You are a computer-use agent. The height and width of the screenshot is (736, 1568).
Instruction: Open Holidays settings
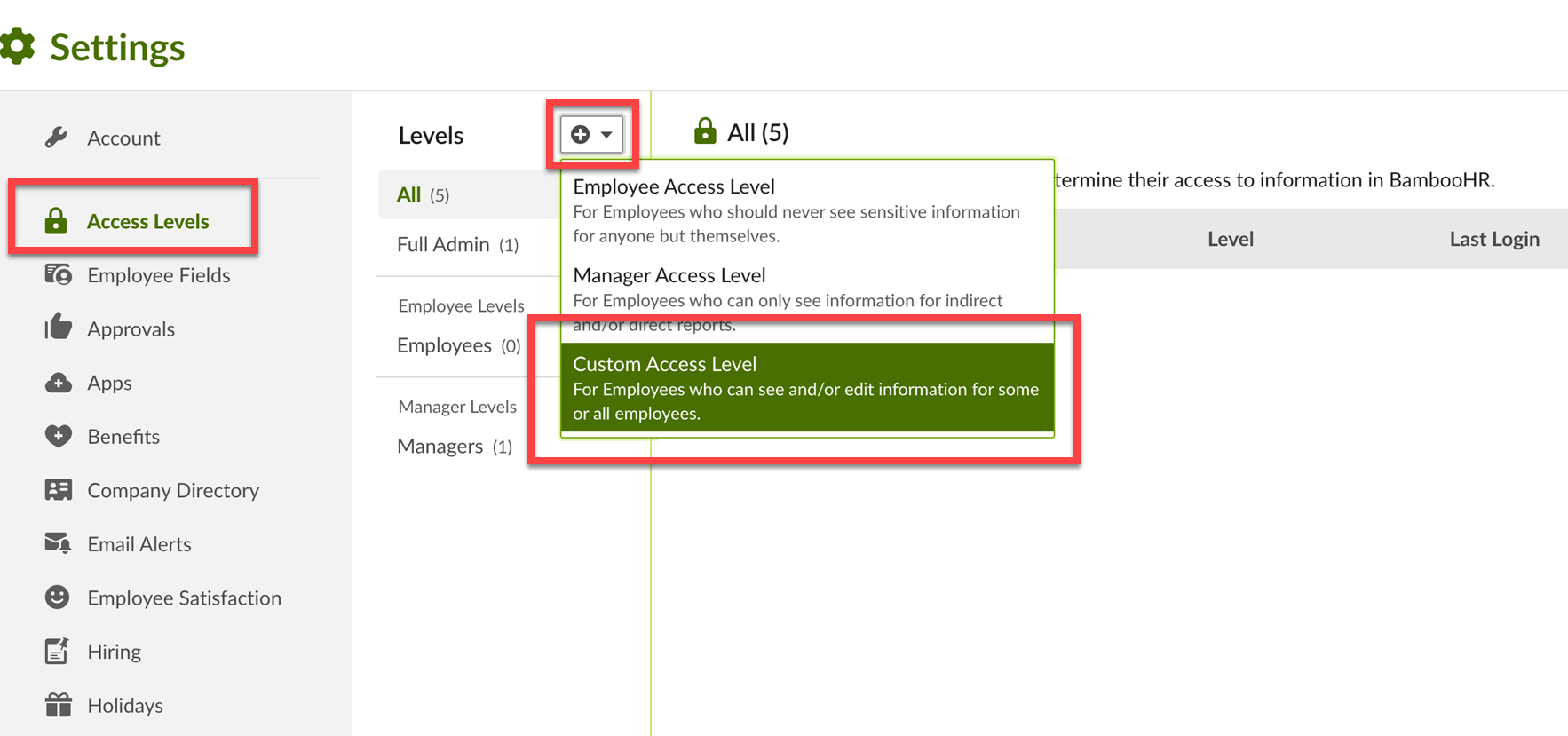(x=125, y=705)
